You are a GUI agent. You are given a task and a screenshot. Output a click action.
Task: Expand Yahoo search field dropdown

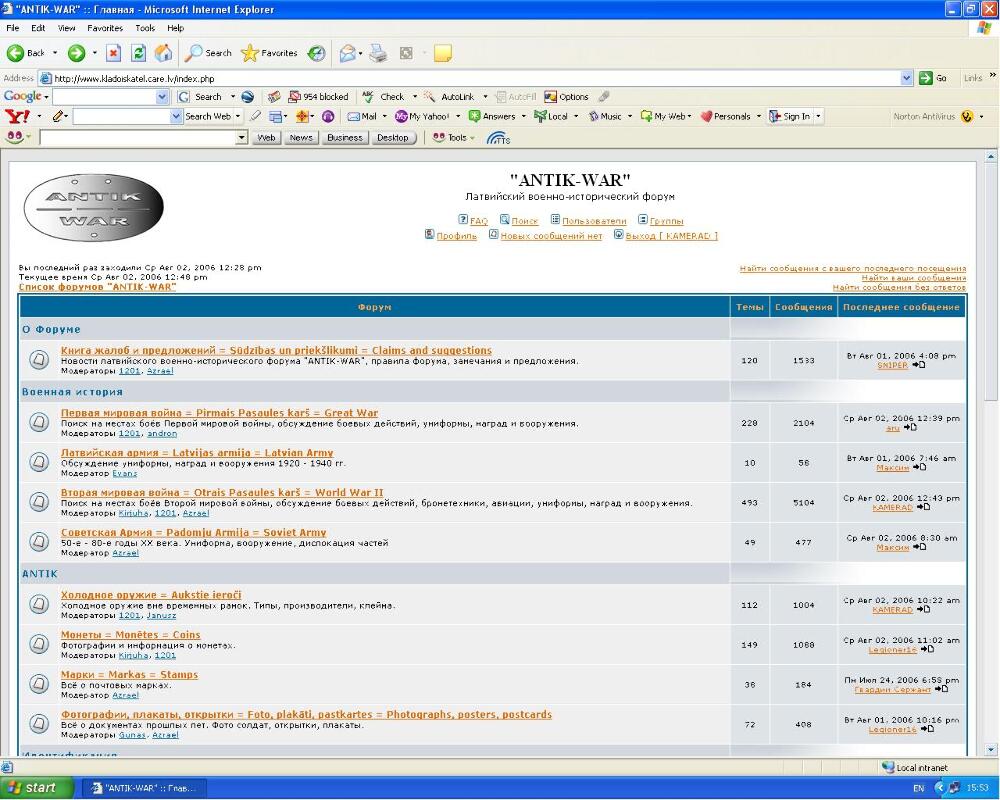tap(176, 116)
